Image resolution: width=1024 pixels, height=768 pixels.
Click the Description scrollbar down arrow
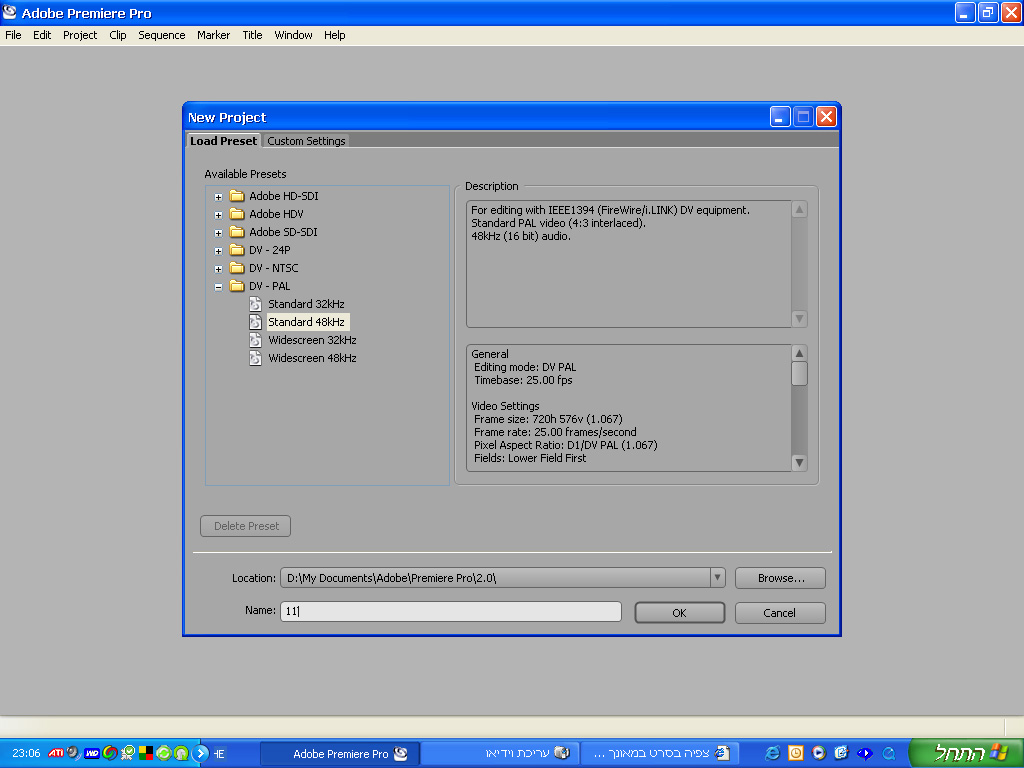click(799, 319)
